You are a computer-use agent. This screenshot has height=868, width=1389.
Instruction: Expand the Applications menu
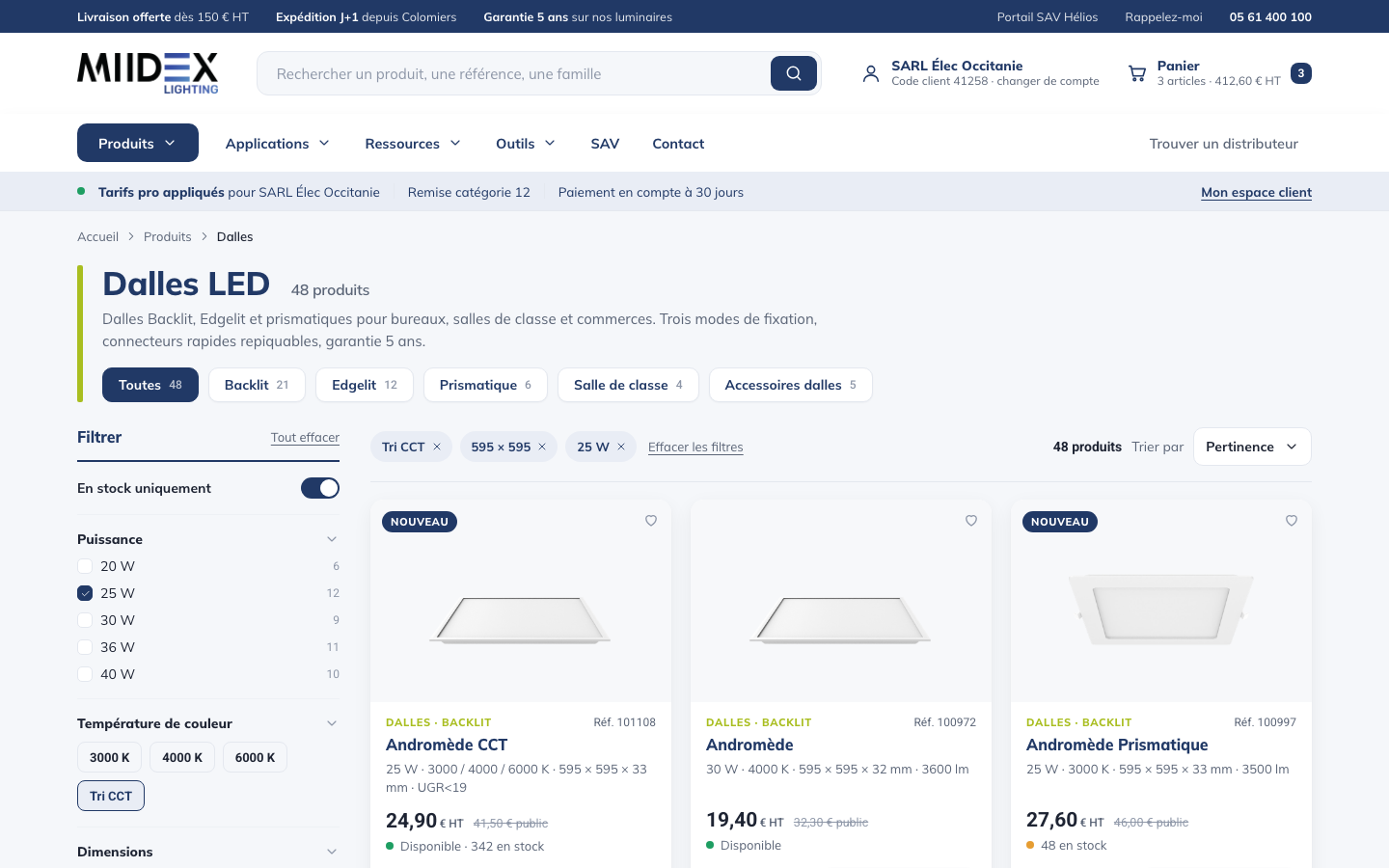click(278, 144)
